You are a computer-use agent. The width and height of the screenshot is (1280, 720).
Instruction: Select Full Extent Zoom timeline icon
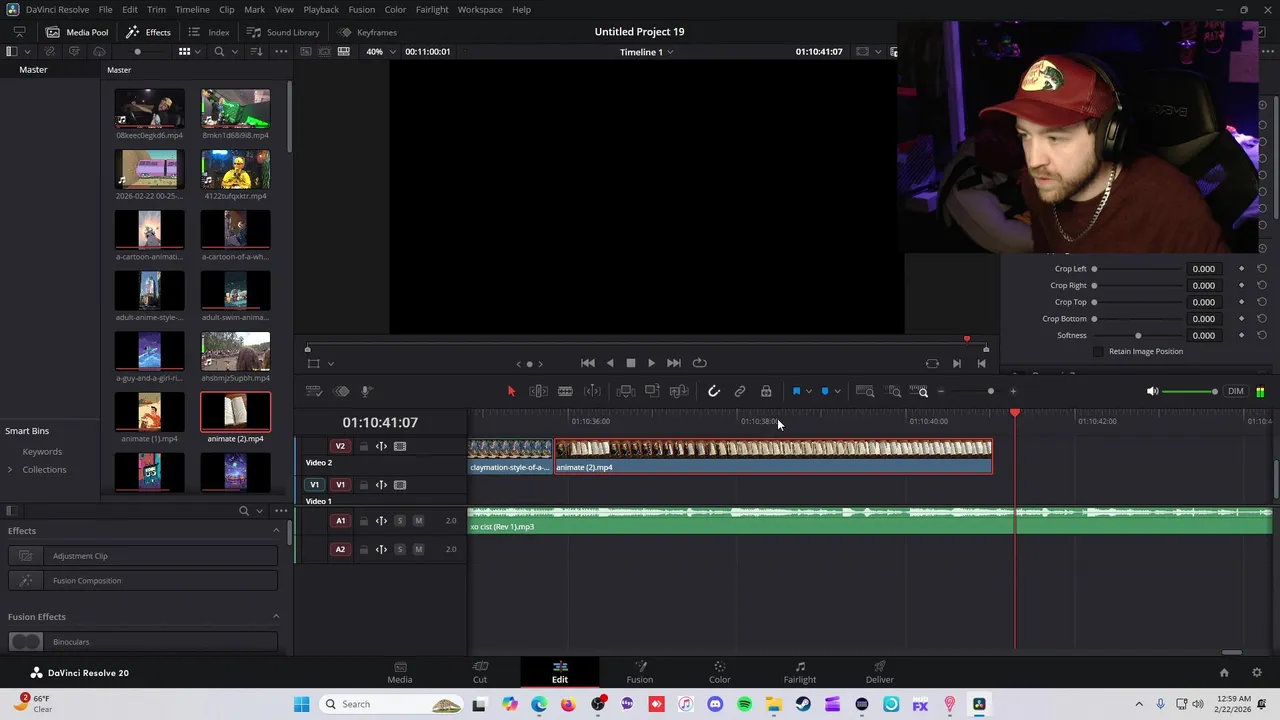tap(866, 391)
